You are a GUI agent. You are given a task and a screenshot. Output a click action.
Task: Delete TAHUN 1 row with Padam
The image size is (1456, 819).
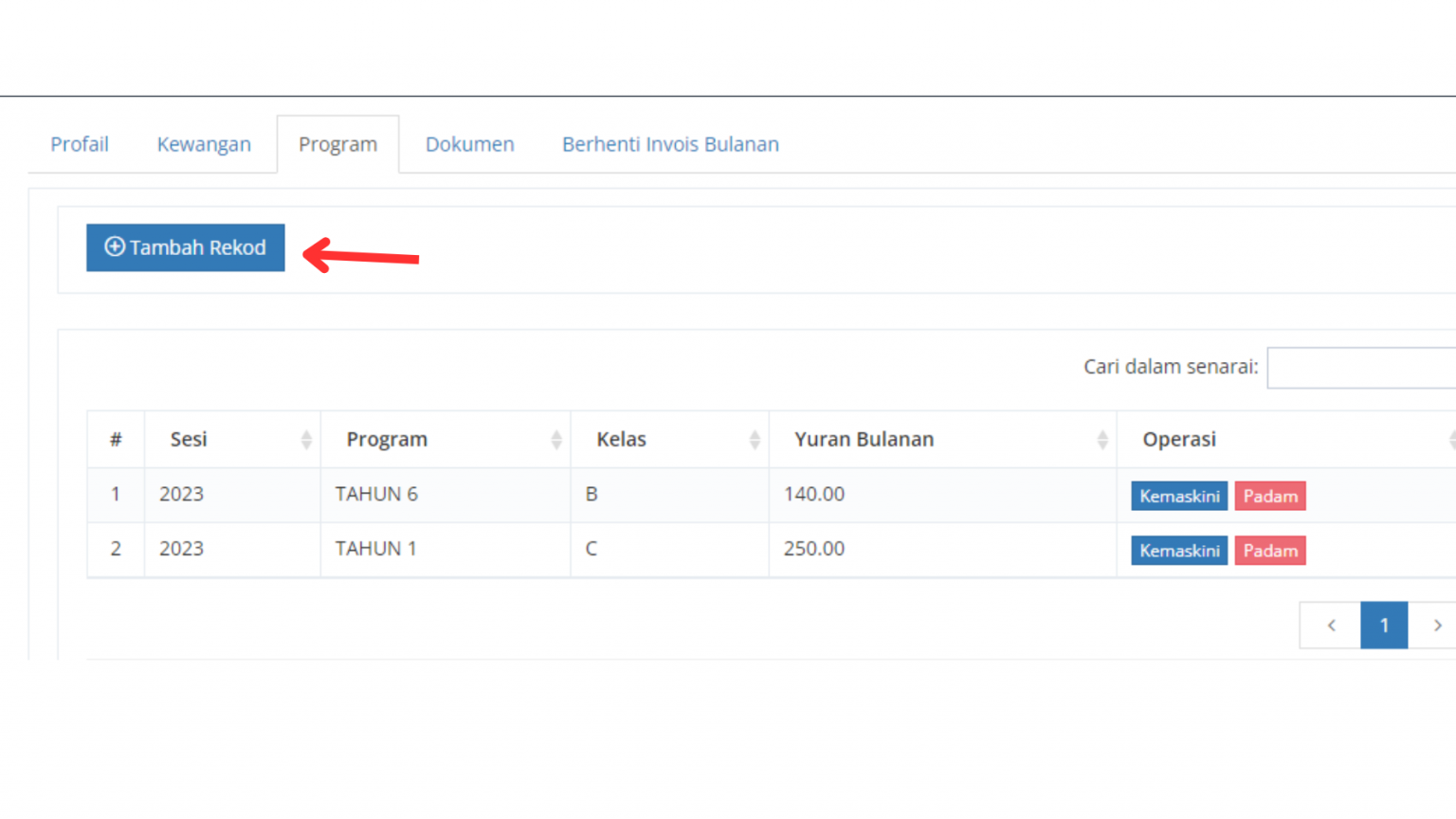[1269, 551]
